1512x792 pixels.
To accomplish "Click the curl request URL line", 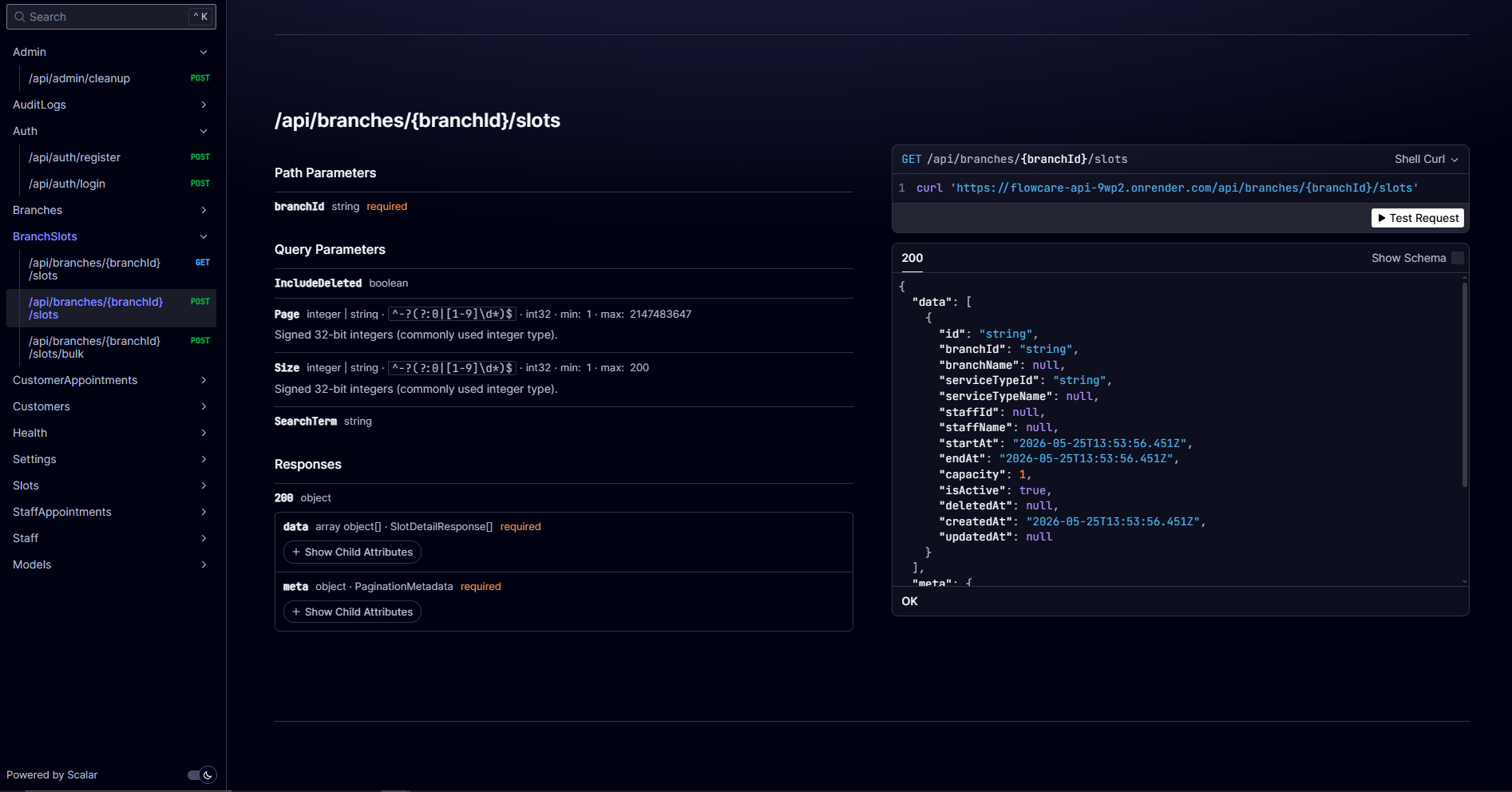I will point(1167,188).
